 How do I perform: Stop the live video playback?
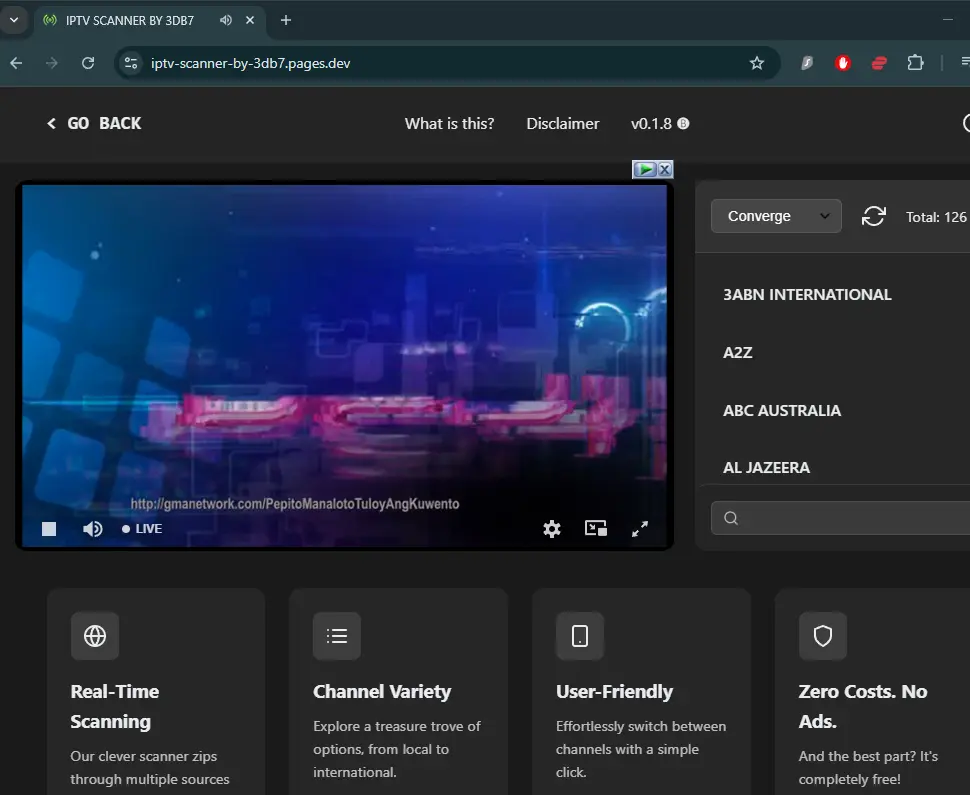point(49,529)
